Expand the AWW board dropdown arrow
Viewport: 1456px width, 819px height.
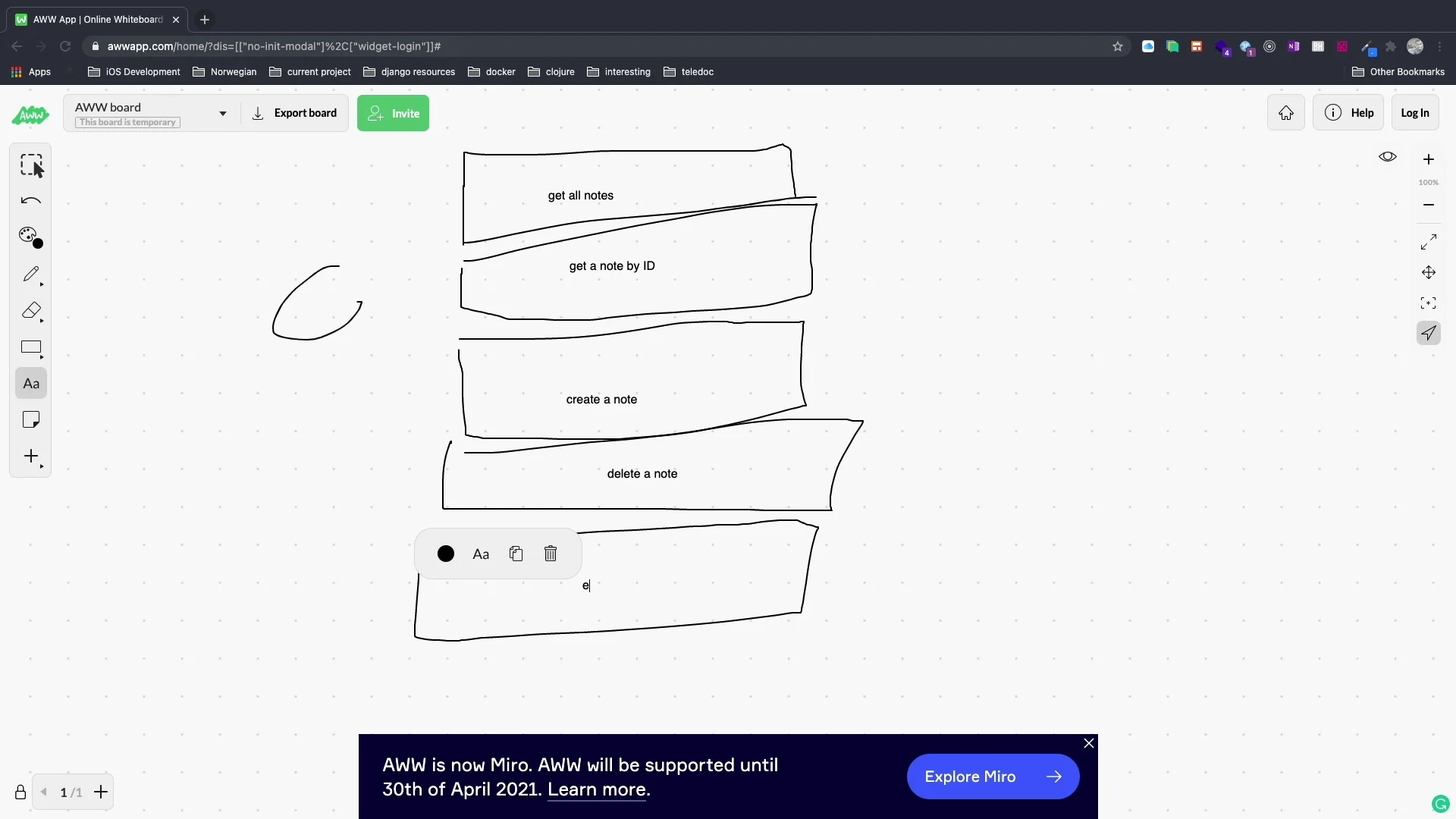(223, 114)
